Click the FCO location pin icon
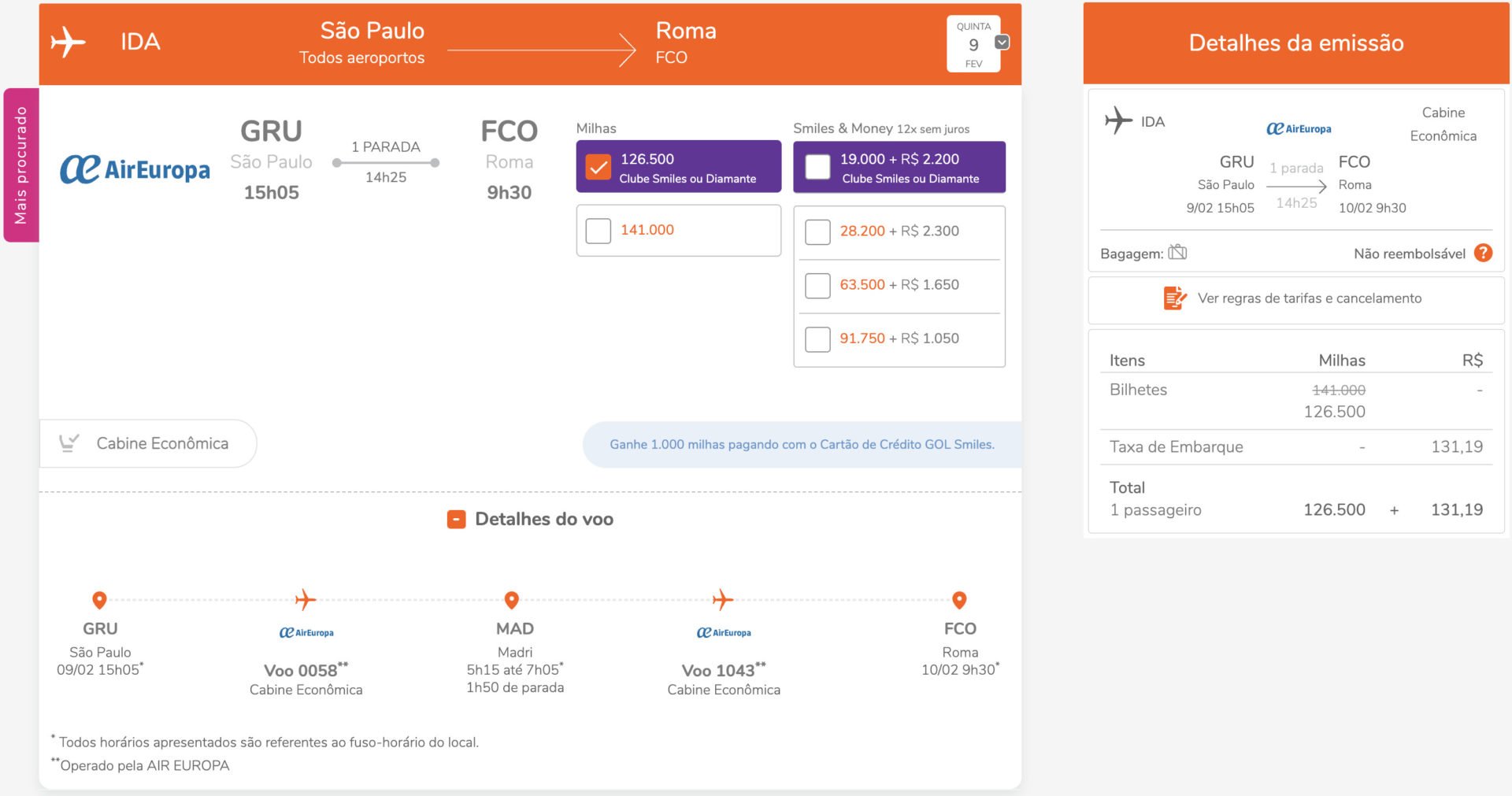Image resolution: width=1512 pixels, height=796 pixels. [959, 600]
